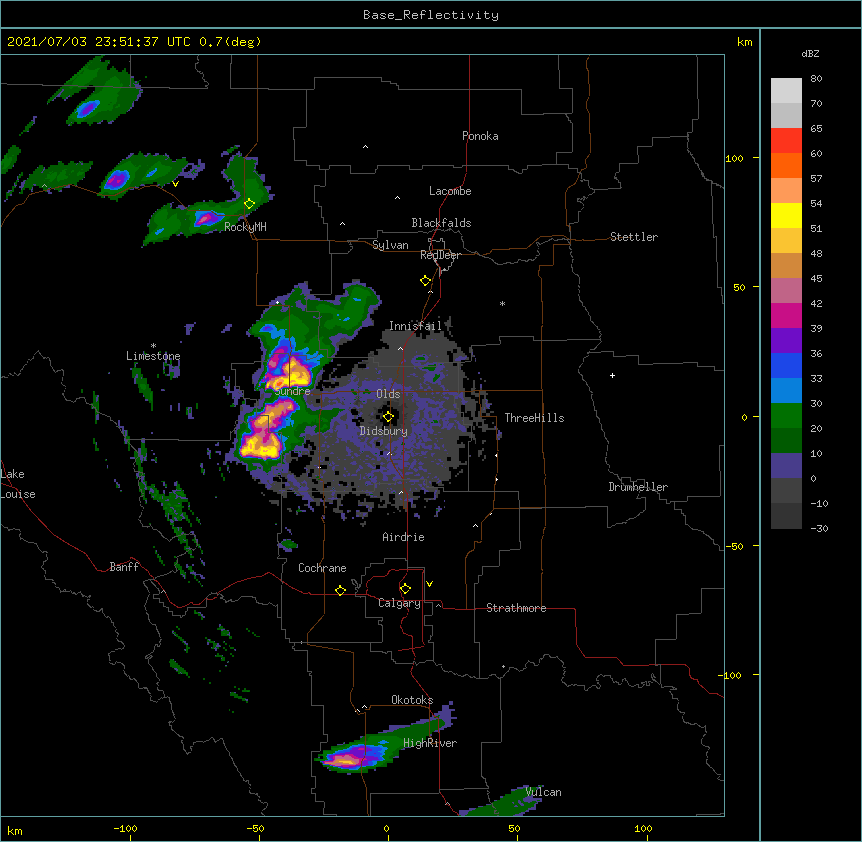Screen dimensions: 862x842
Task: Click the Innisfail label
Action: coord(415,326)
